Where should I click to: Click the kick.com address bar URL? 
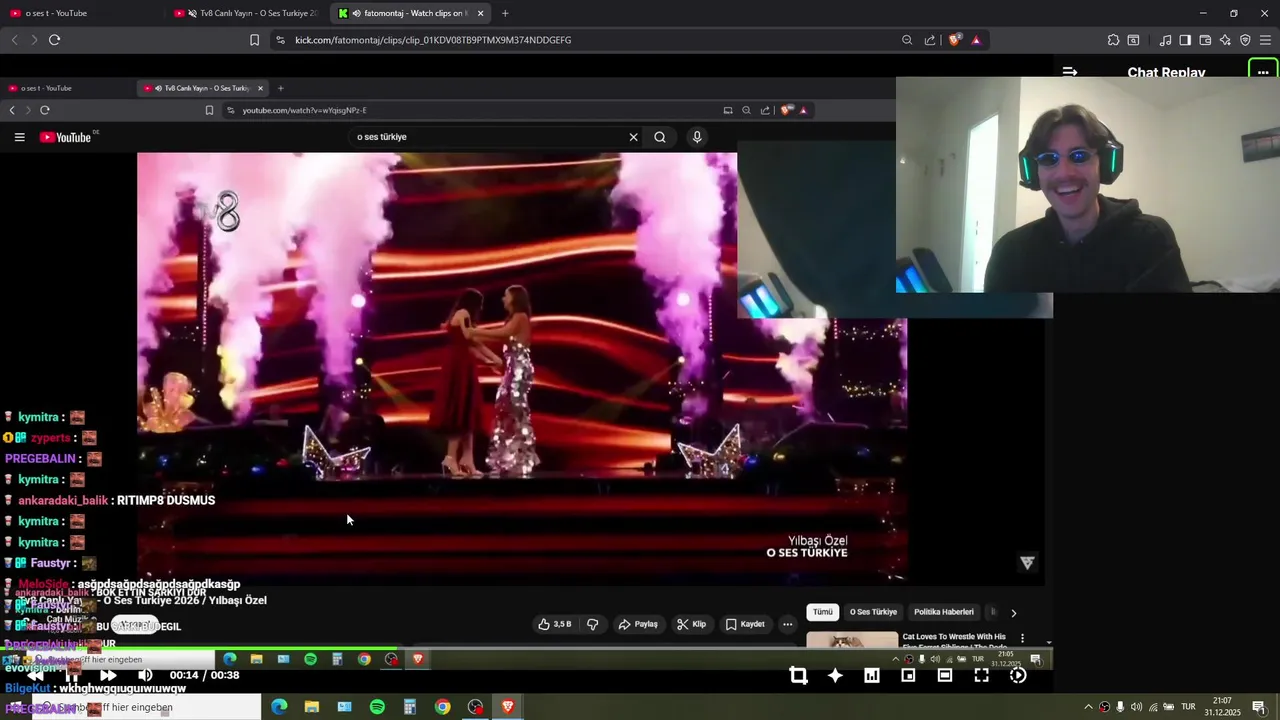click(433, 40)
